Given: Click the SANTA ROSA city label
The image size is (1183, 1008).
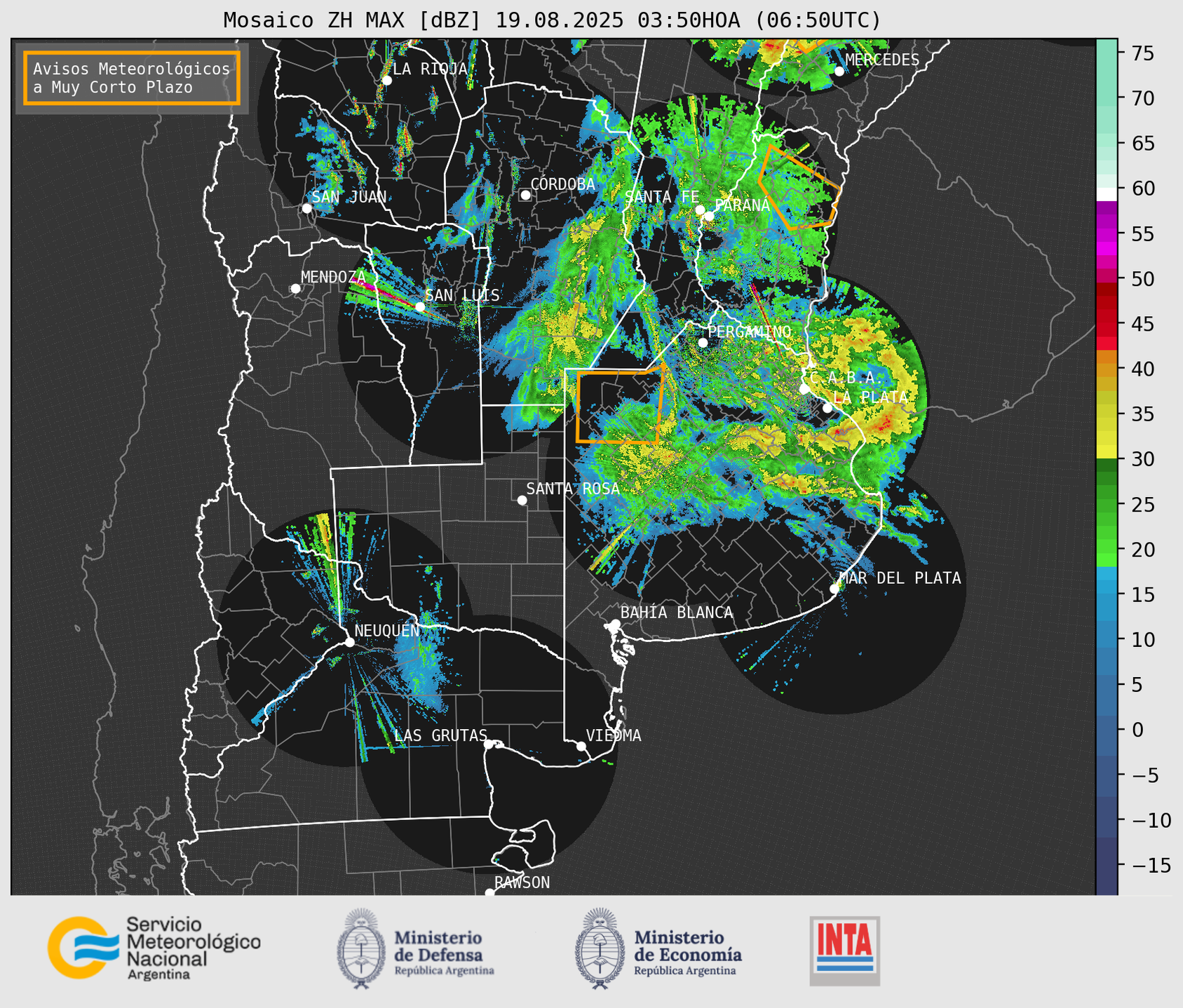Looking at the screenshot, I should point(573,489).
